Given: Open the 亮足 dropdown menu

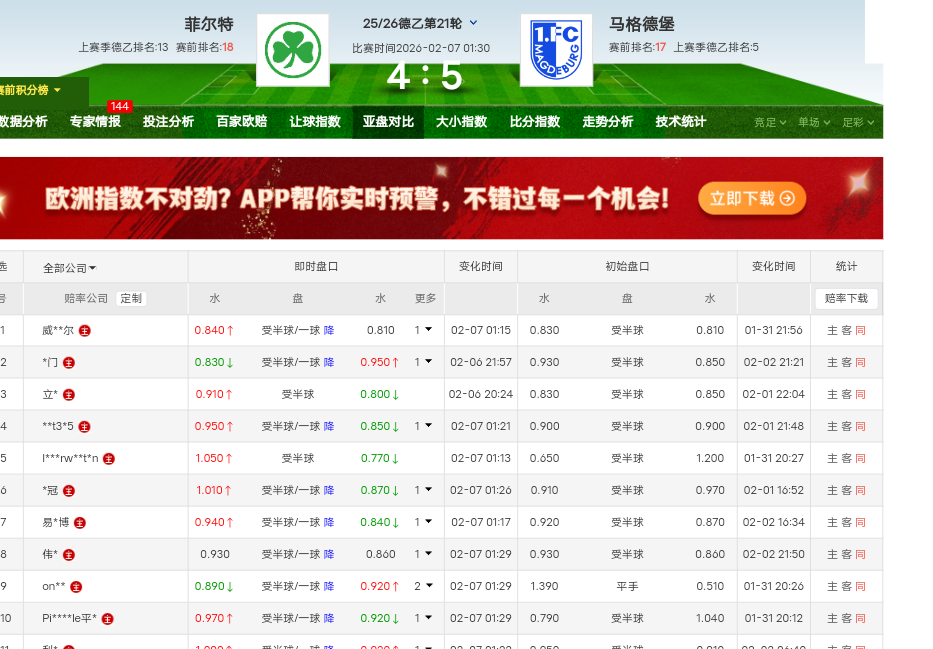Looking at the screenshot, I should point(770,122).
